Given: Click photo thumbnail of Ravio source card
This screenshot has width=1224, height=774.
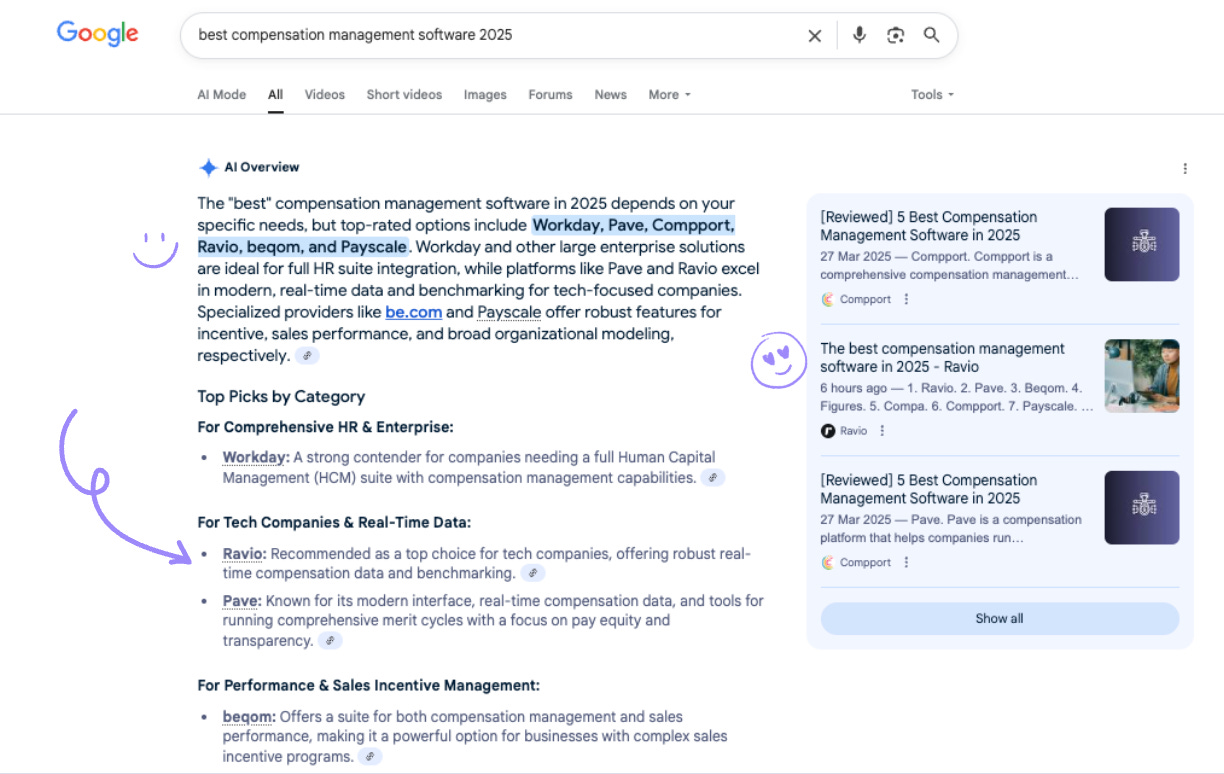Looking at the screenshot, I should tap(1142, 376).
